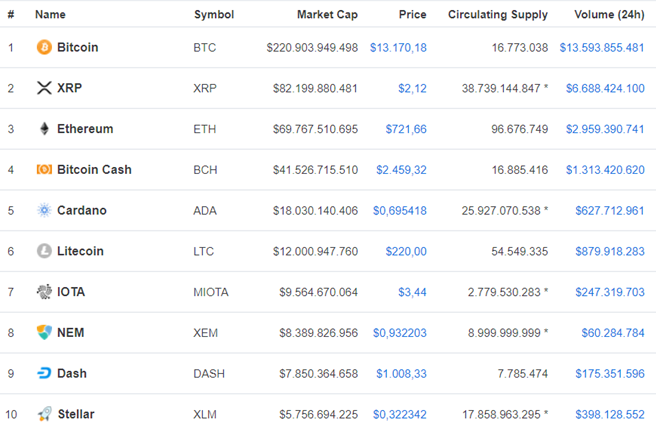Screen dimensions: 656x433
Task: Open Stellar volume $398.128.552
Action: pyautogui.click(x=610, y=415)
